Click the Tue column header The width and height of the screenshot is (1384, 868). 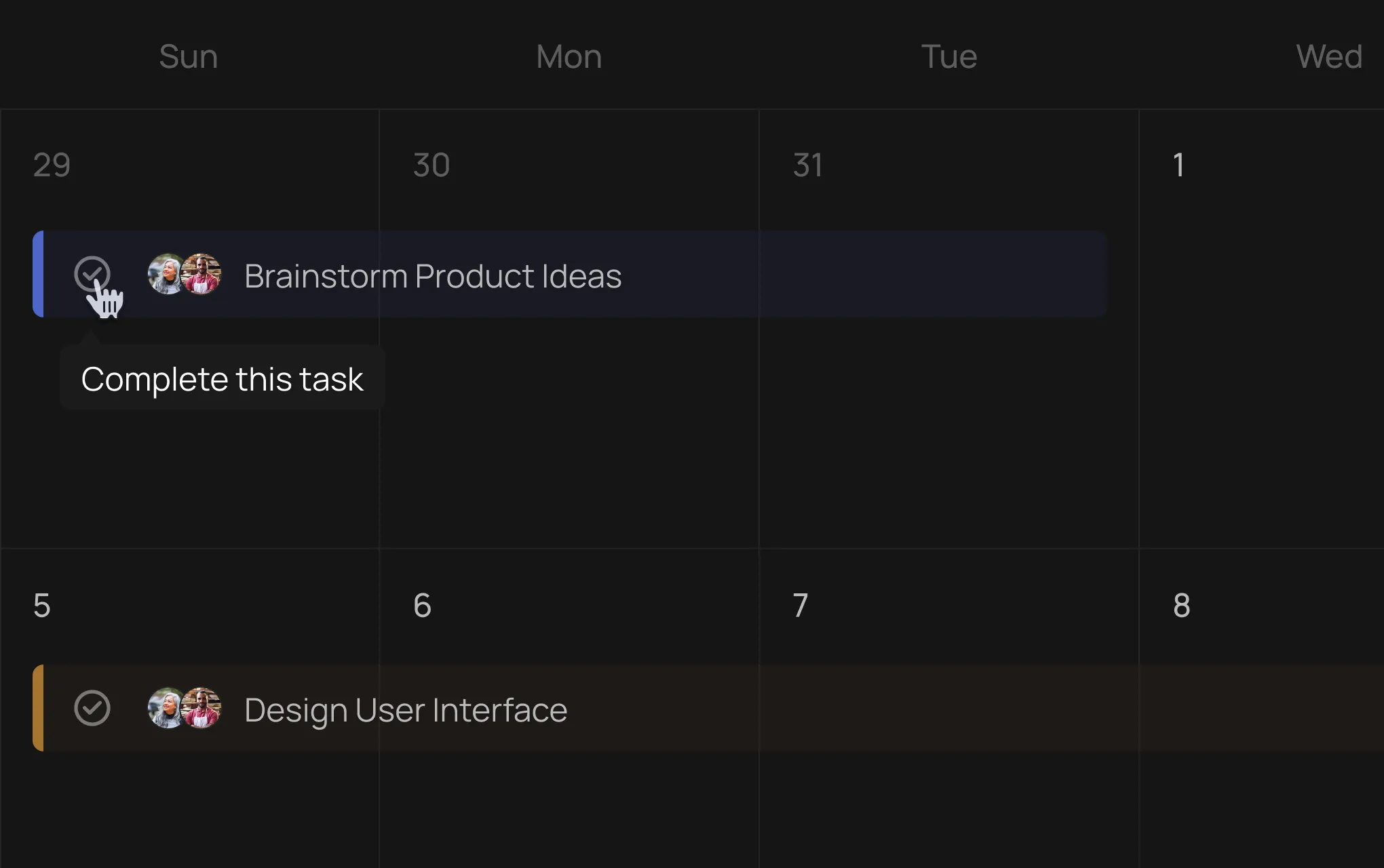coord(949,55)
